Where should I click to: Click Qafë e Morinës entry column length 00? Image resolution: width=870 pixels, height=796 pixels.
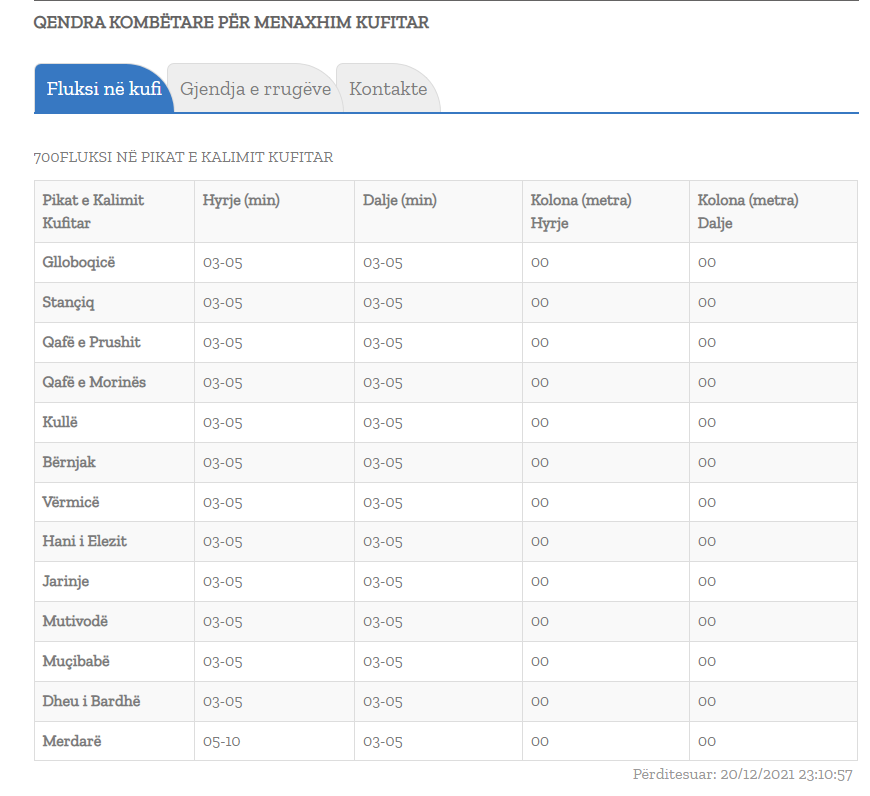click(540, 382)
